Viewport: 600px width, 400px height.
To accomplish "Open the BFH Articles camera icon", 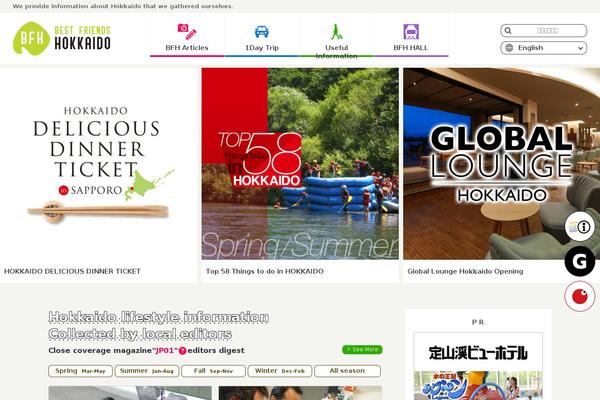I will 187,32.
